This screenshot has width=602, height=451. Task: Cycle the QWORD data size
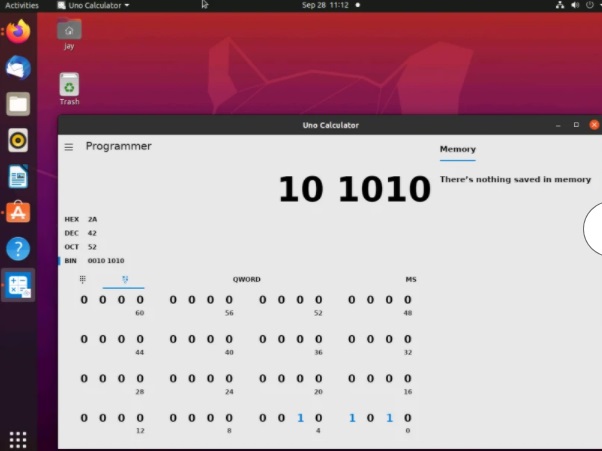pos(246,279)
